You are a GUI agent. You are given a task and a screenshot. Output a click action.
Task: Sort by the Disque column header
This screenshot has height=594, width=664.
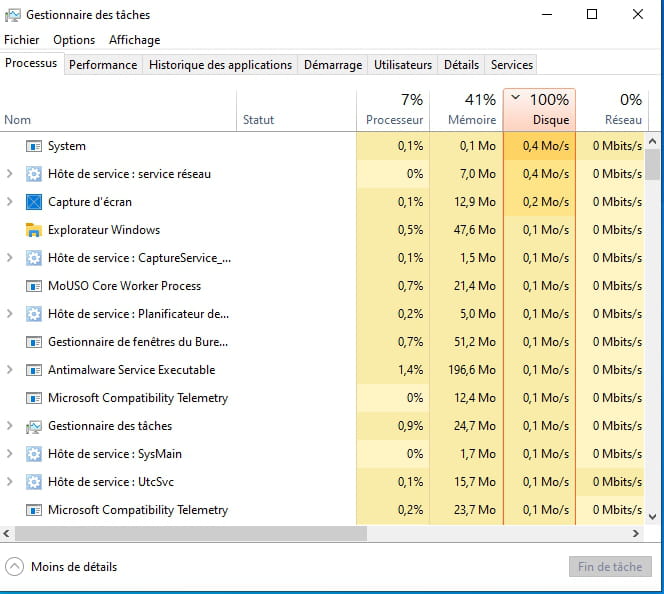(539, 110)
